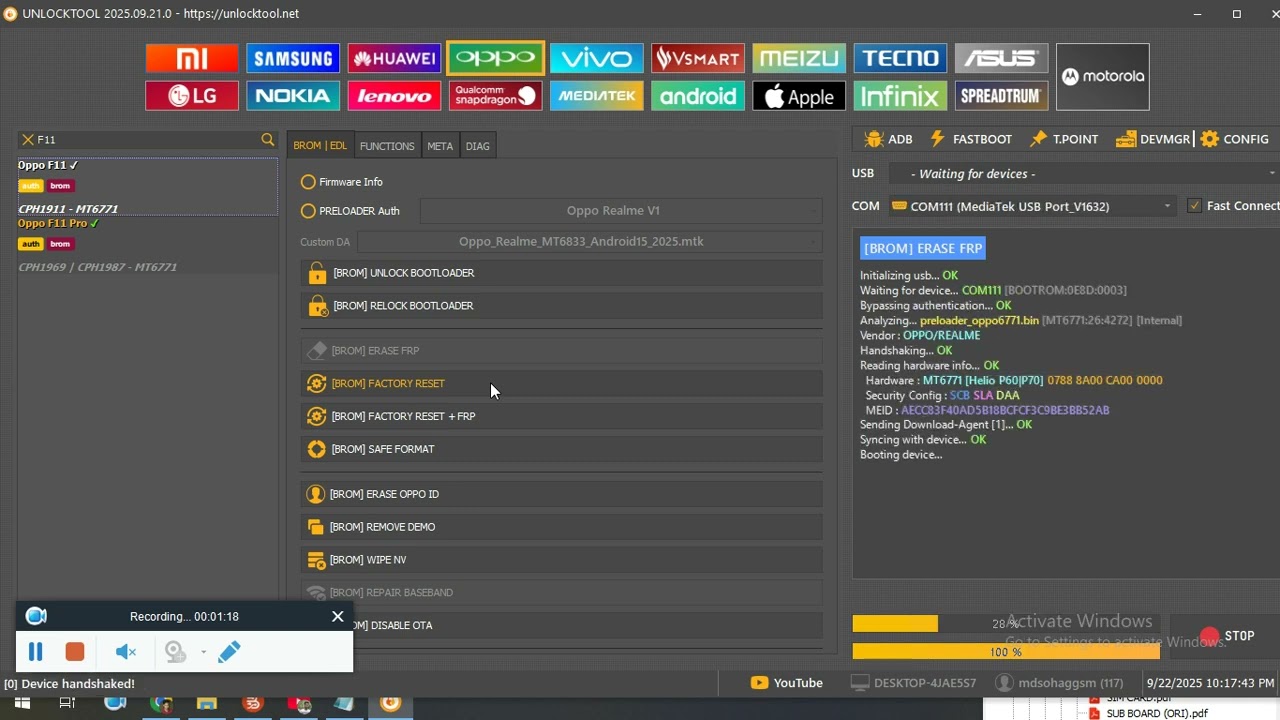The width and height of the screenshot is (1280, 720).
Task: Select the Nokia brand logo
Action: (293, 96)
